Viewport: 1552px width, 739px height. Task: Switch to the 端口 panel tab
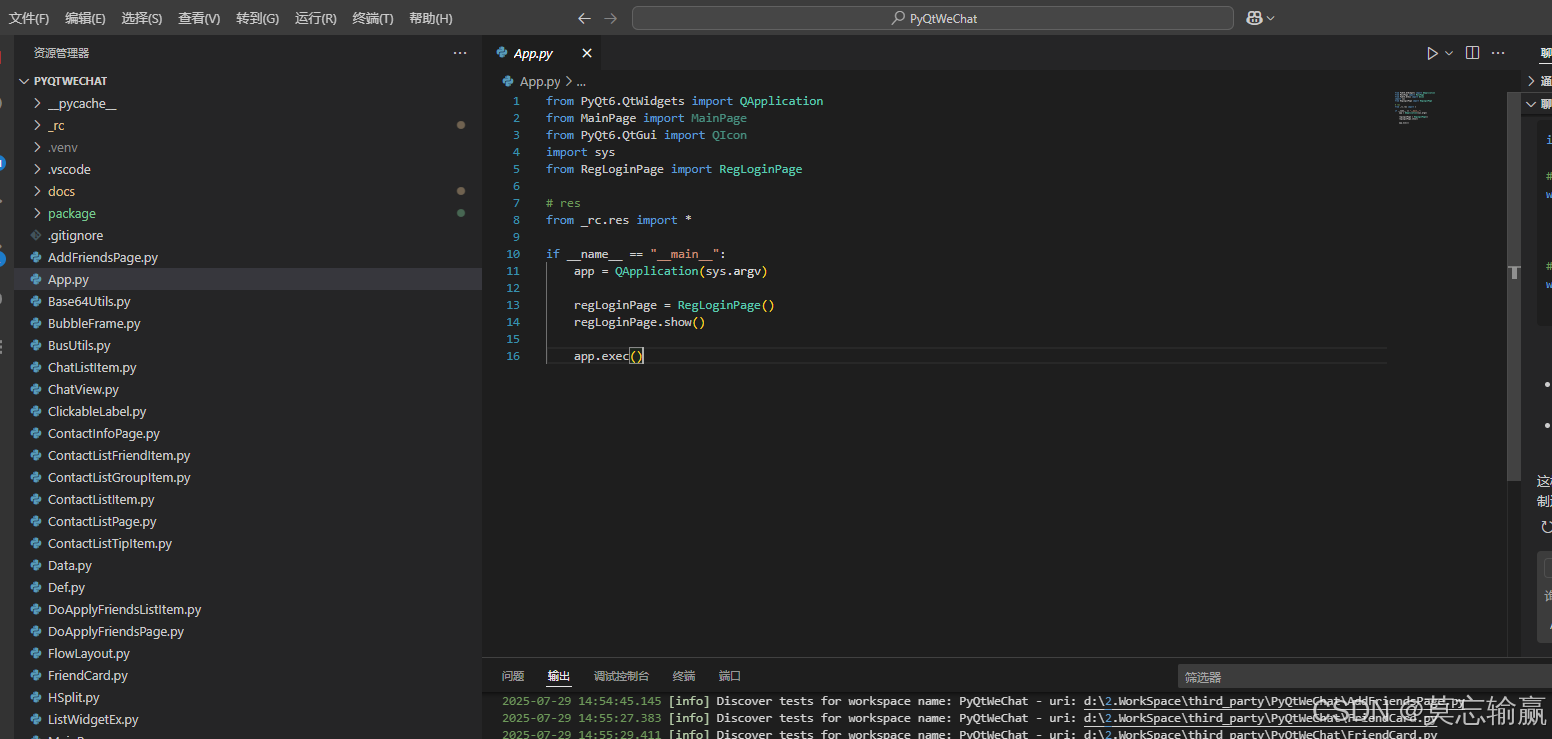point(730,676)
